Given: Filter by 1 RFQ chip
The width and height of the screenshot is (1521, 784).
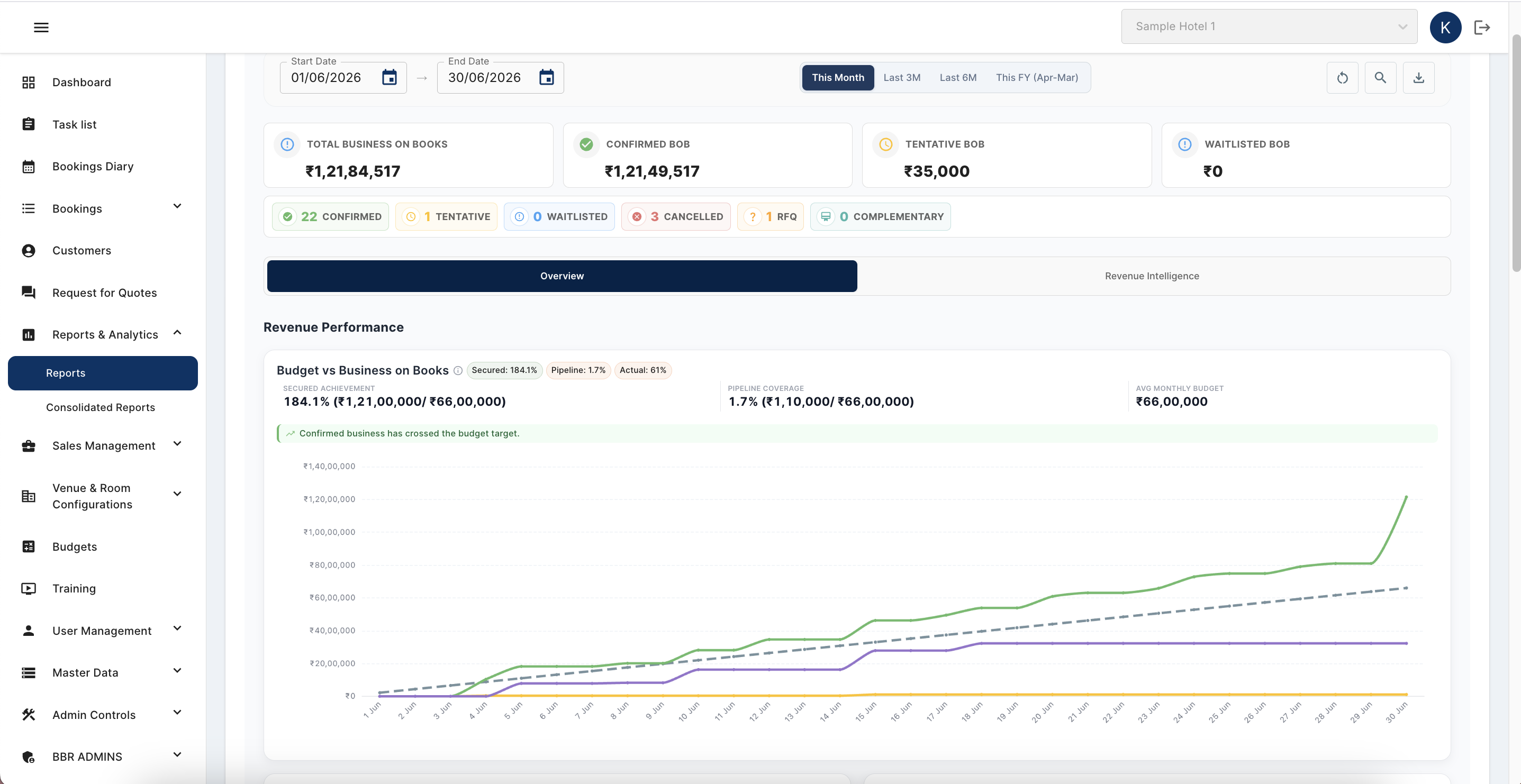Looking at the screenshot, I should click(771, 217).
